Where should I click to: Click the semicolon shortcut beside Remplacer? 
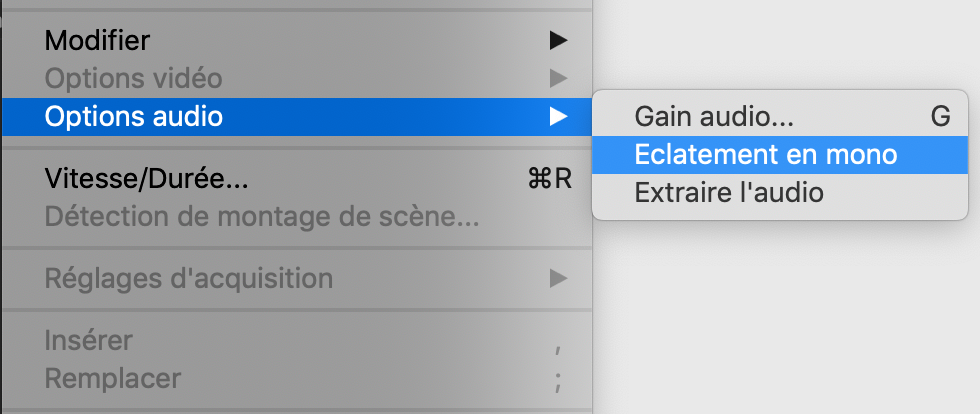coord(558,380)
